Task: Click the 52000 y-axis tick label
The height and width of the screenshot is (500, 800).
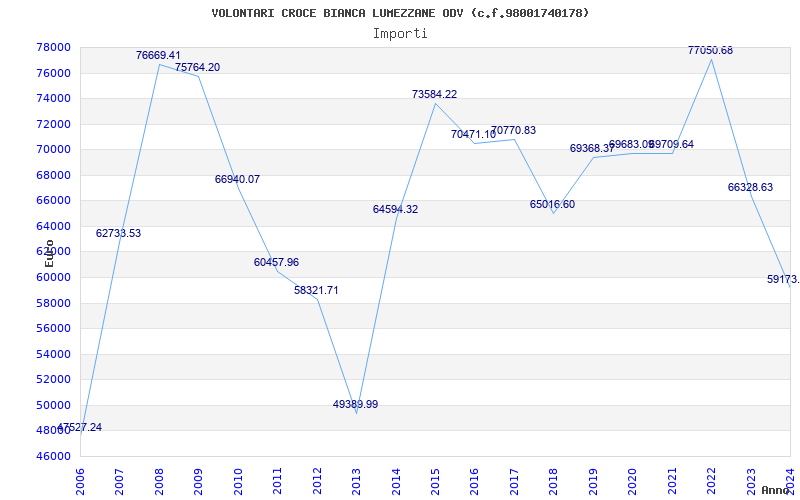Action: pos(53,380)
